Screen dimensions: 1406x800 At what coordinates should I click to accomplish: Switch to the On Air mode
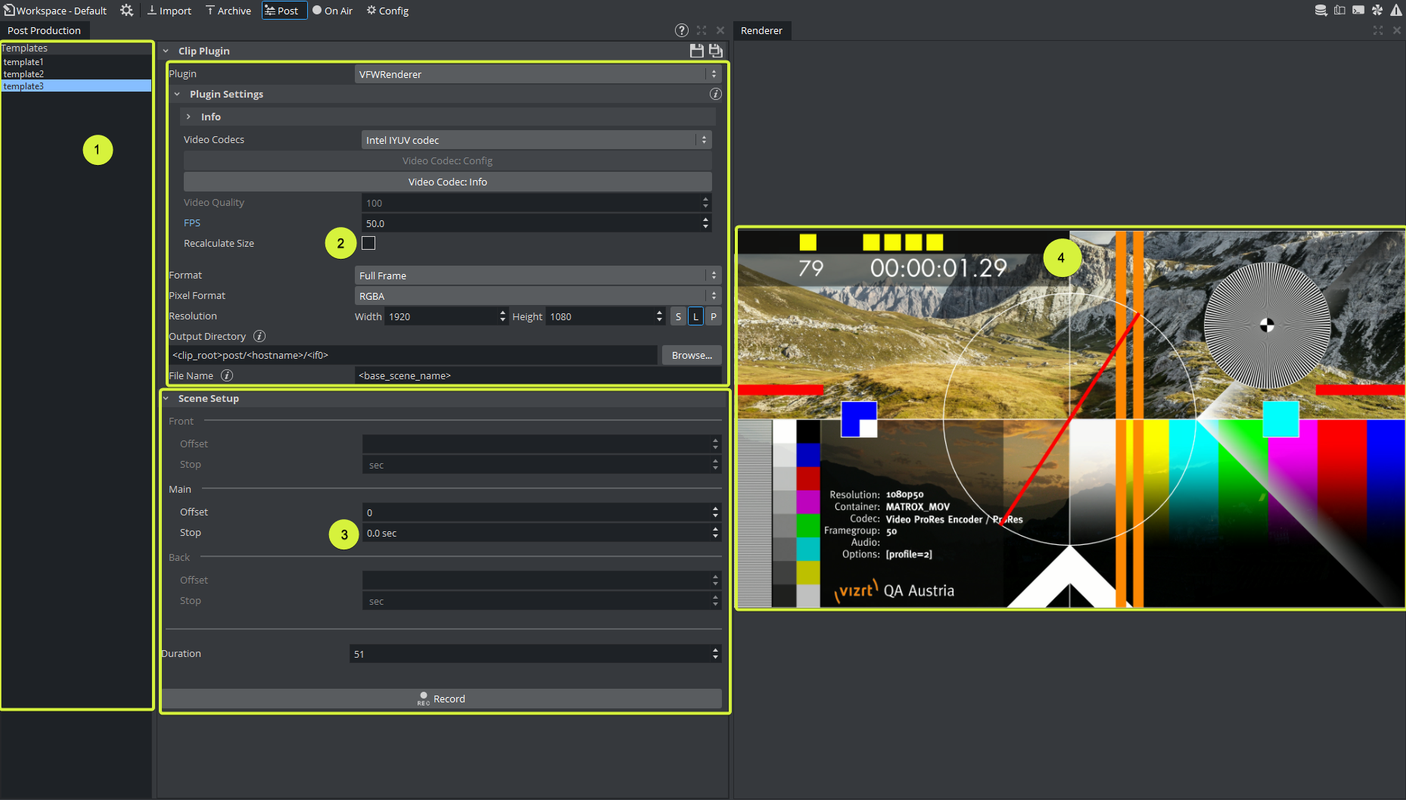(332, 11)
